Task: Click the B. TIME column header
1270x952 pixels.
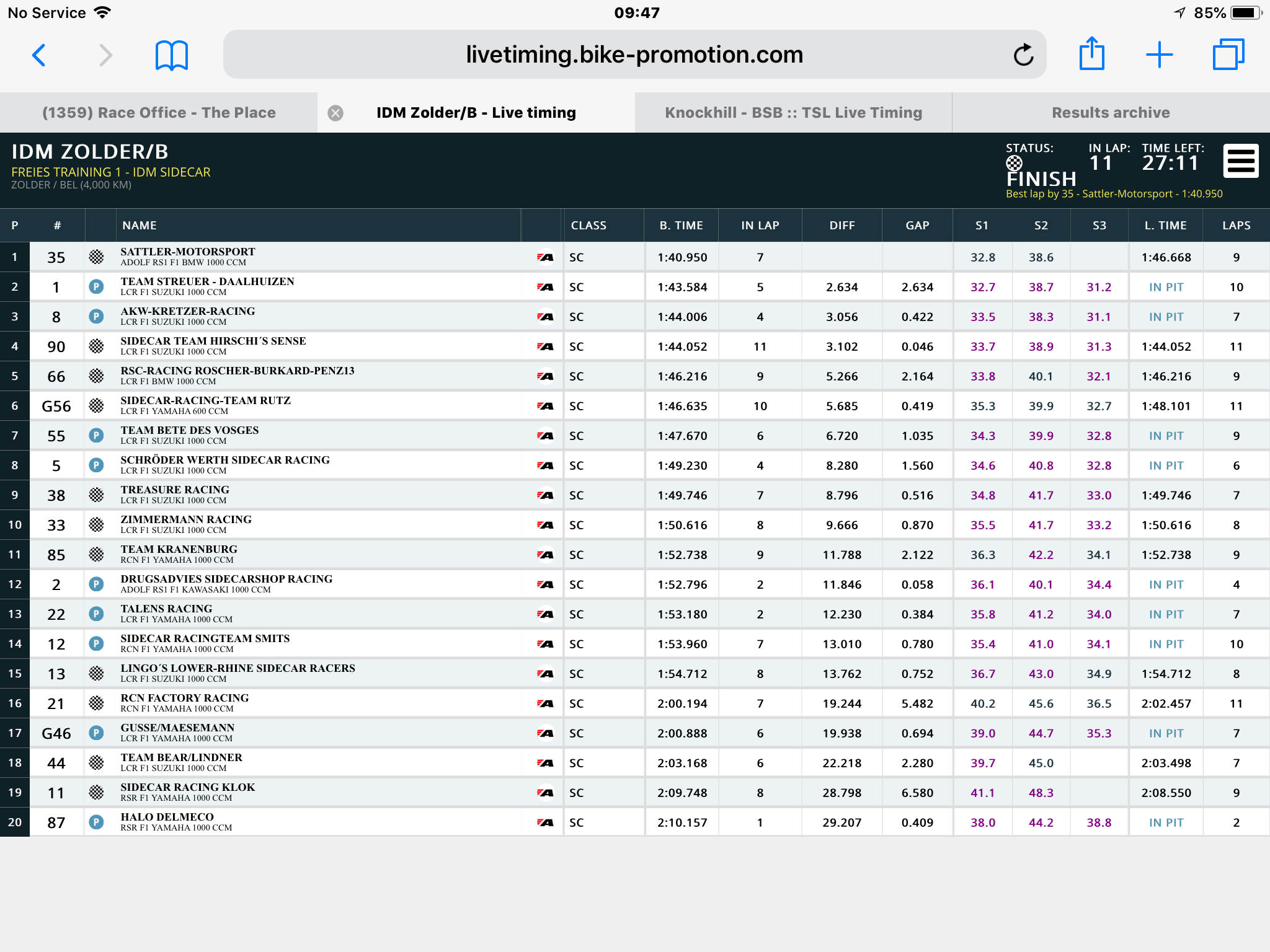Action: click(x=681, y=226)
